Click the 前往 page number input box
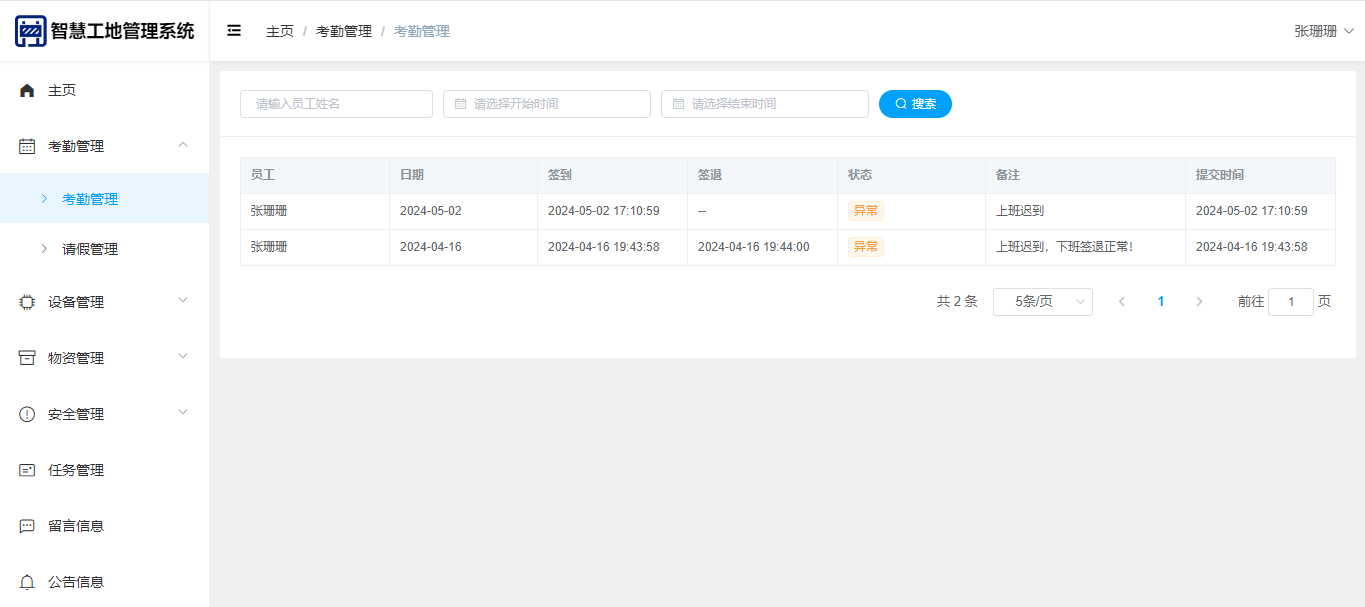This screenshot has height=607, width=1365. pos(1291,302)
